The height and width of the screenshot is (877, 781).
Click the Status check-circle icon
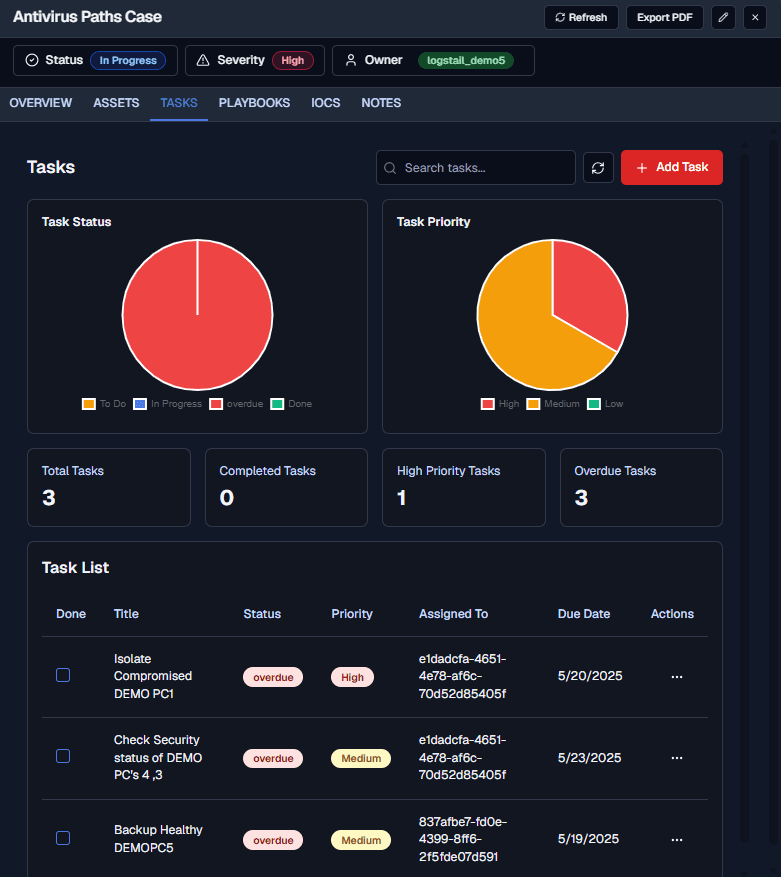(32, 60)
